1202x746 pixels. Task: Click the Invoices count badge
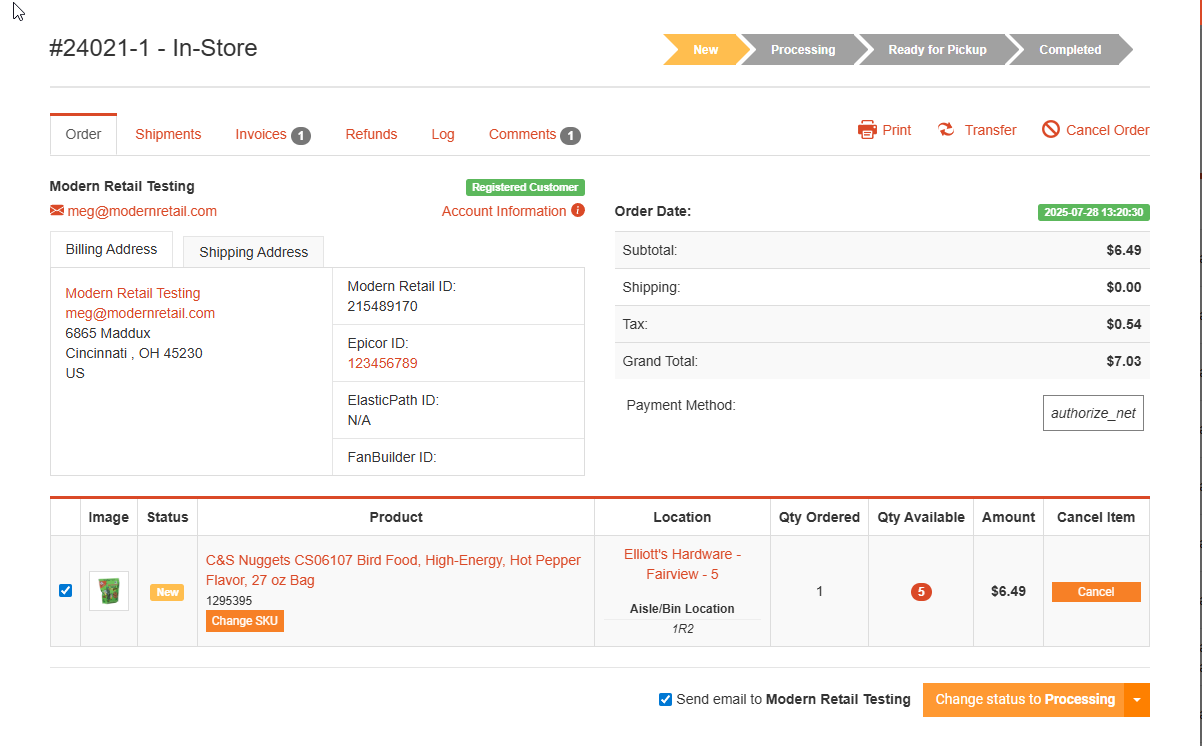pos(301,135)
